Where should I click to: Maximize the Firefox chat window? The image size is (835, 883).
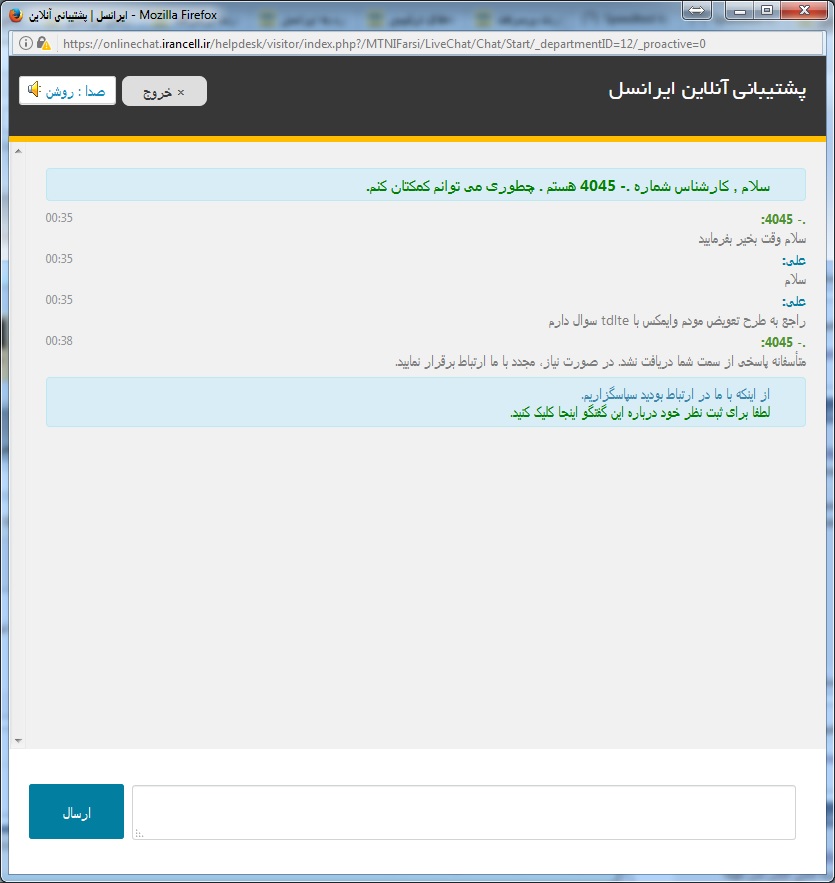coord(767,10)
